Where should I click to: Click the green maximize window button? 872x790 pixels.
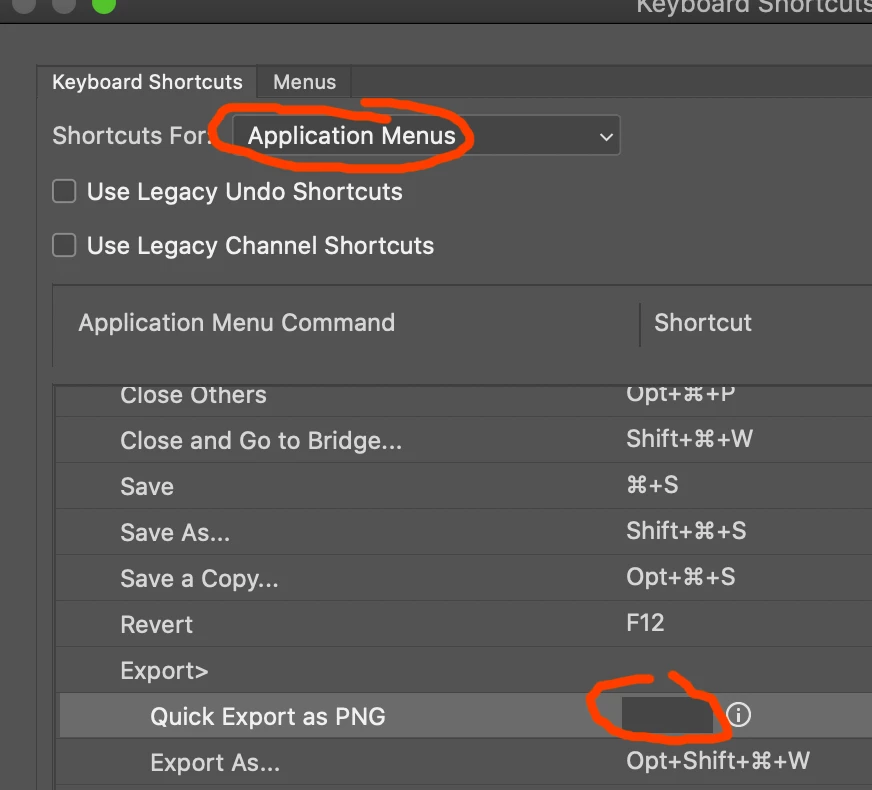click(x=103, y=4)
